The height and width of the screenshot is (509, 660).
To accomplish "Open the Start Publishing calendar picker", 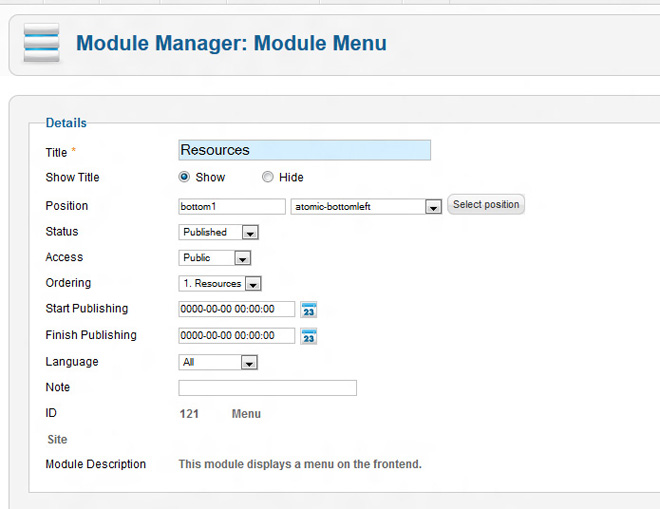I will click(x=309, y=310).
